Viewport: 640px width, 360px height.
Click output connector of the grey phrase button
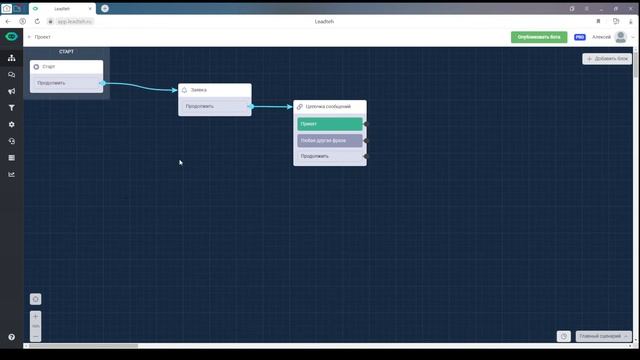point(366,140)
